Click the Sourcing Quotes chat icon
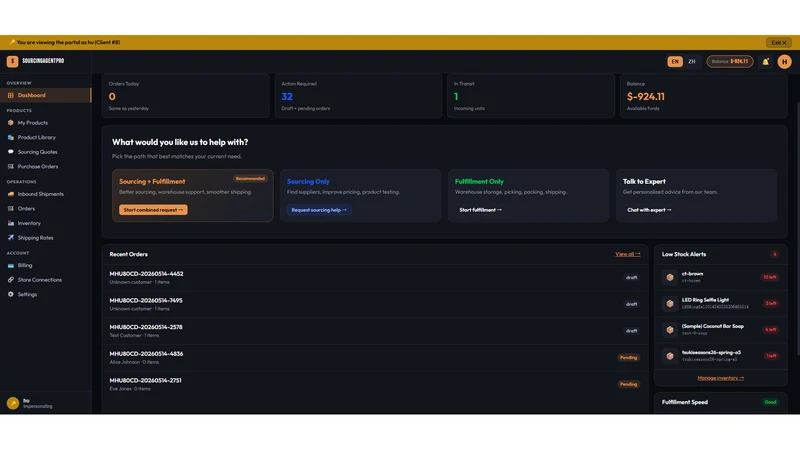 pos(11,152)
